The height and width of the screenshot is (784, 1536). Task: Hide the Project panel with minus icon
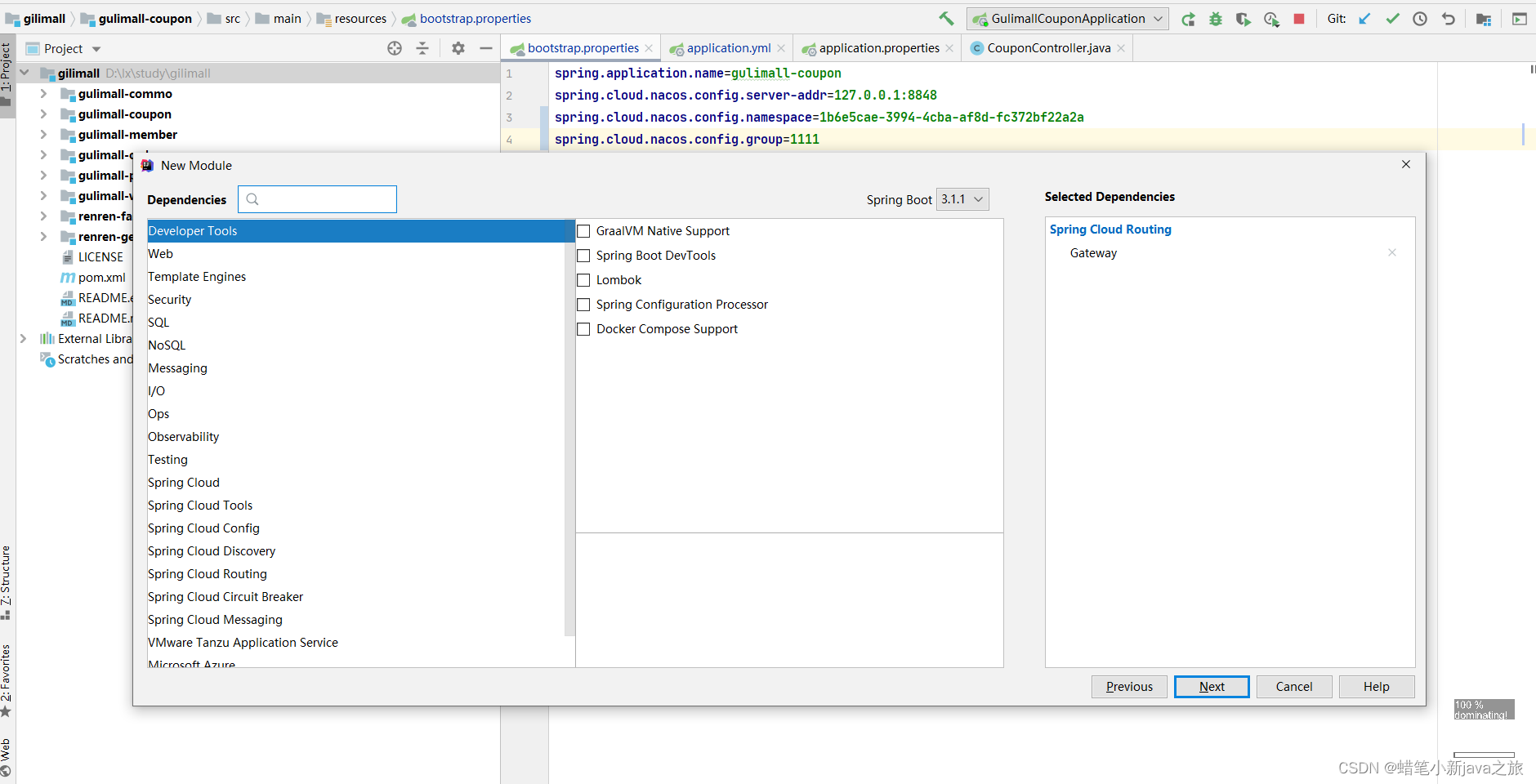click(486, 48)
